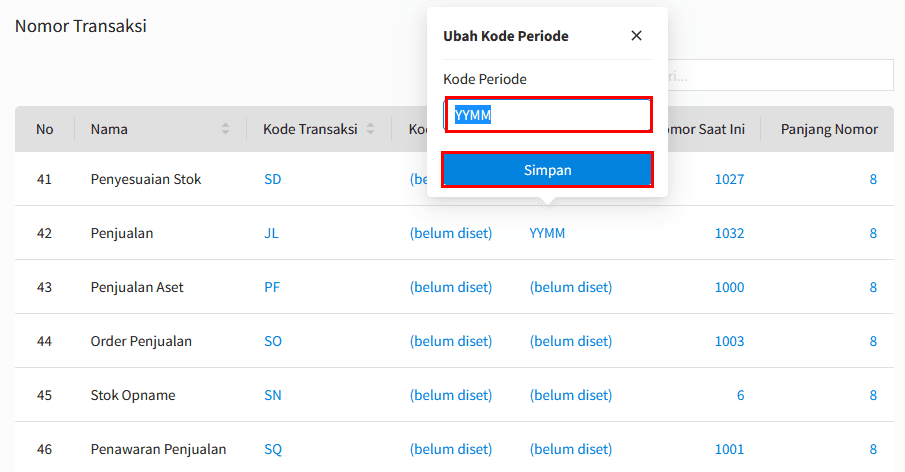Click the SQ code for Penawaran Penjualan
Image resolution: width=905 pixels, height=472 pixels.
click(273, 449)
